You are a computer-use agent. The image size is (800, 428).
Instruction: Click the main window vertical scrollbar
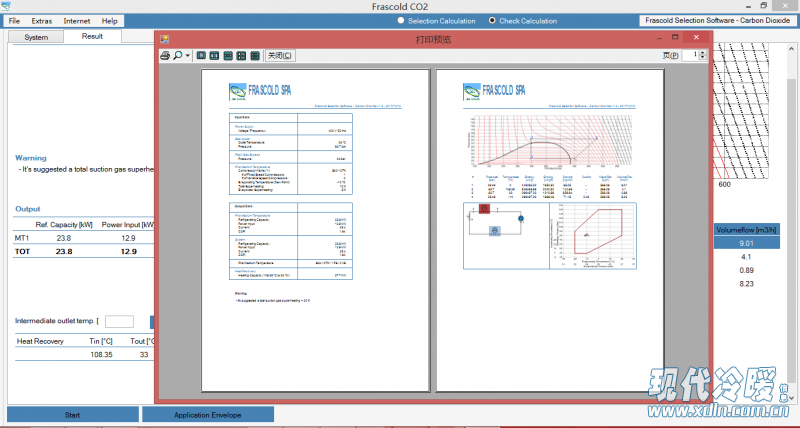[791, 222]
